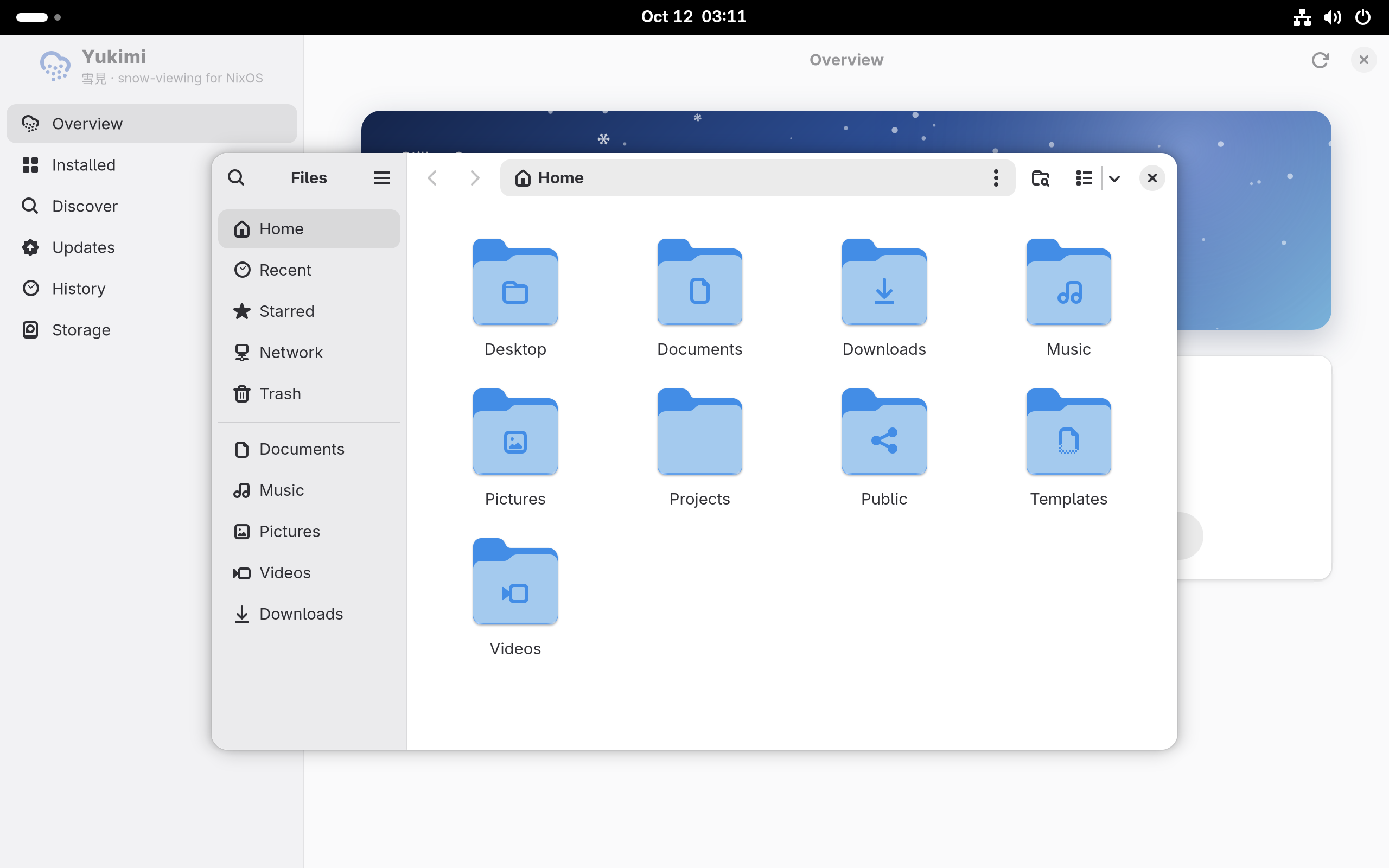The image size is (1389, 868).
Task: Open Network in Files sidebar
Action: tap(309, 353)
